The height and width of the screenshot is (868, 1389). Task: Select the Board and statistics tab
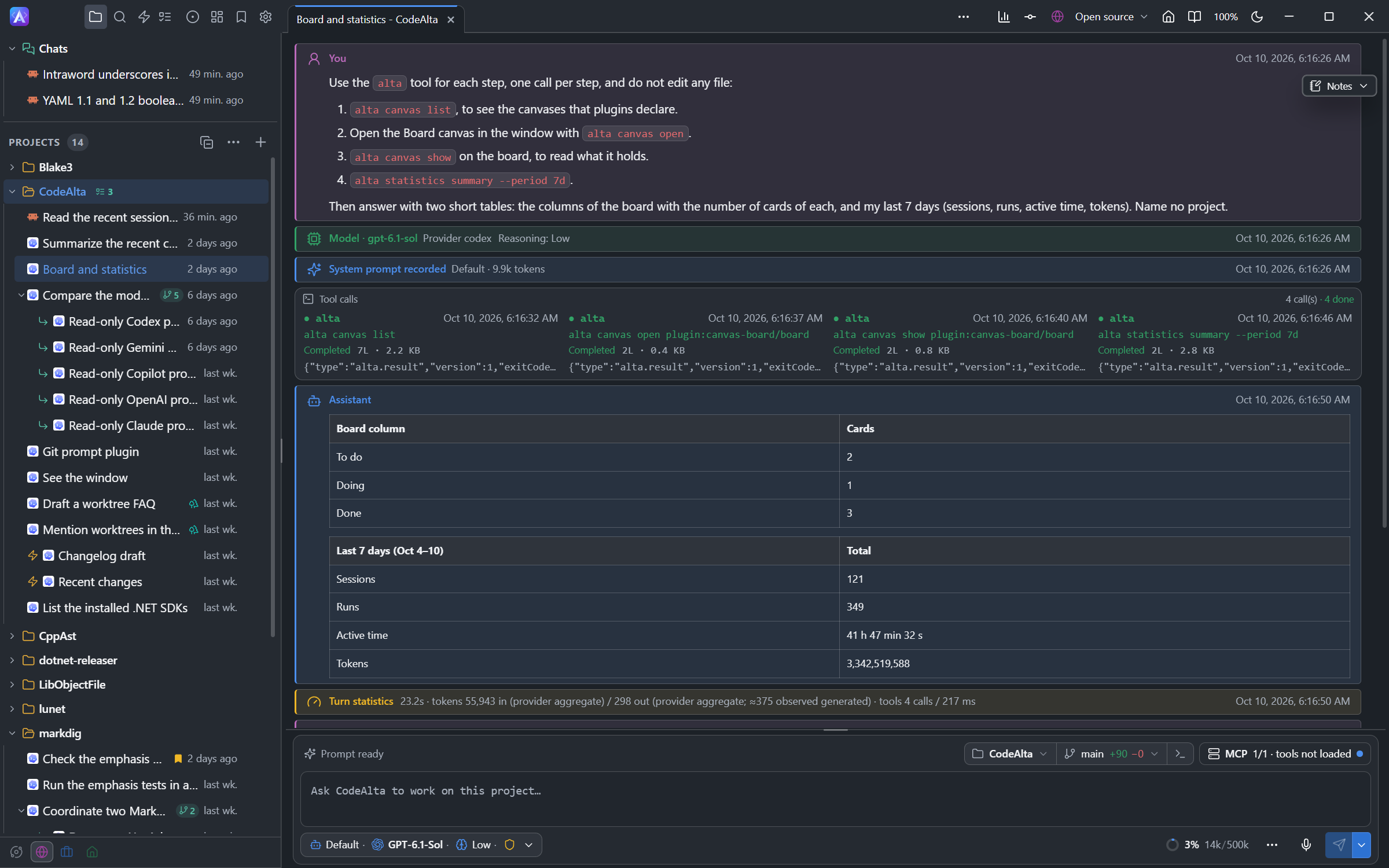click(x=367, y=20)
